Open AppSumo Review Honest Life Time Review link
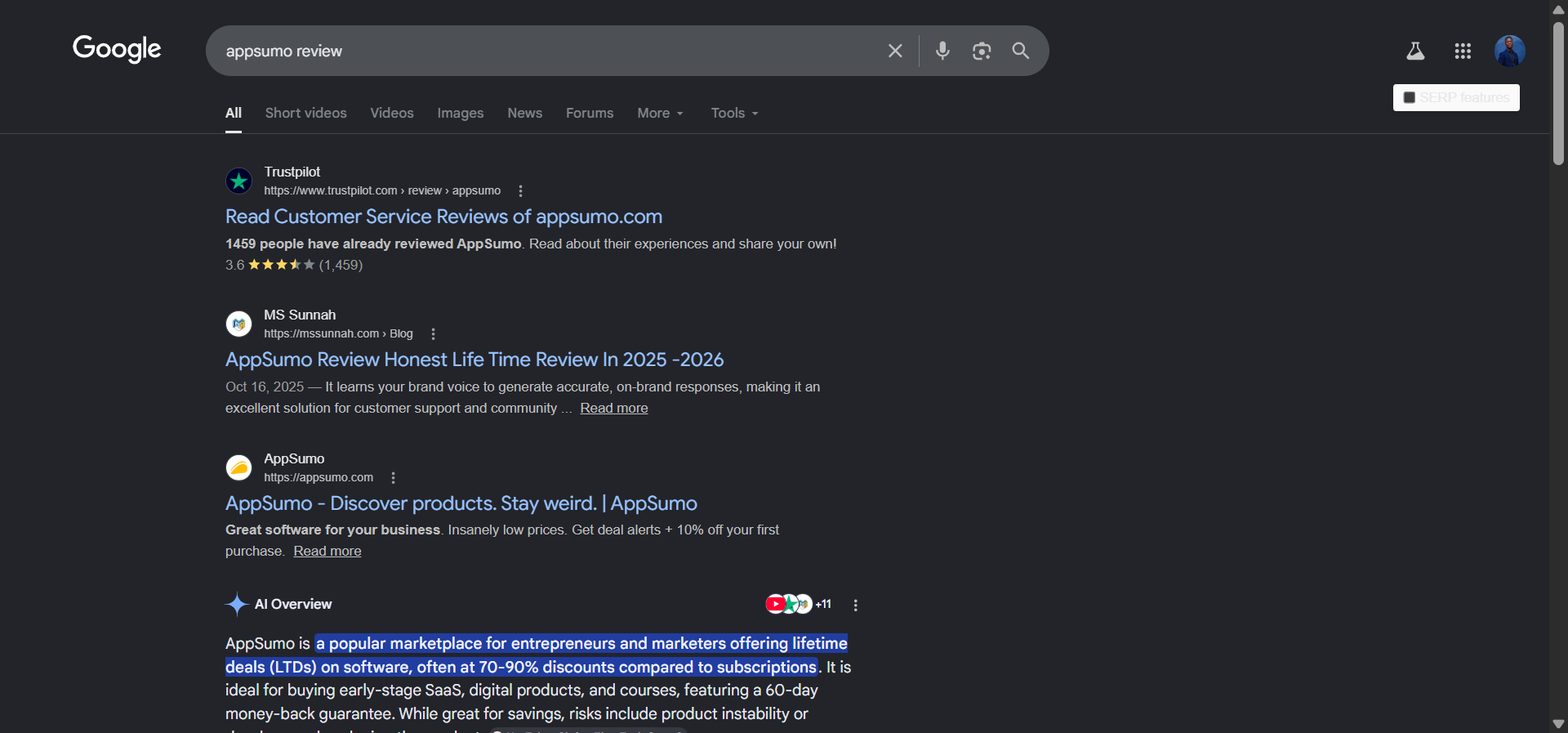This screenshot has height=733, width=1568. coord(474,360)
